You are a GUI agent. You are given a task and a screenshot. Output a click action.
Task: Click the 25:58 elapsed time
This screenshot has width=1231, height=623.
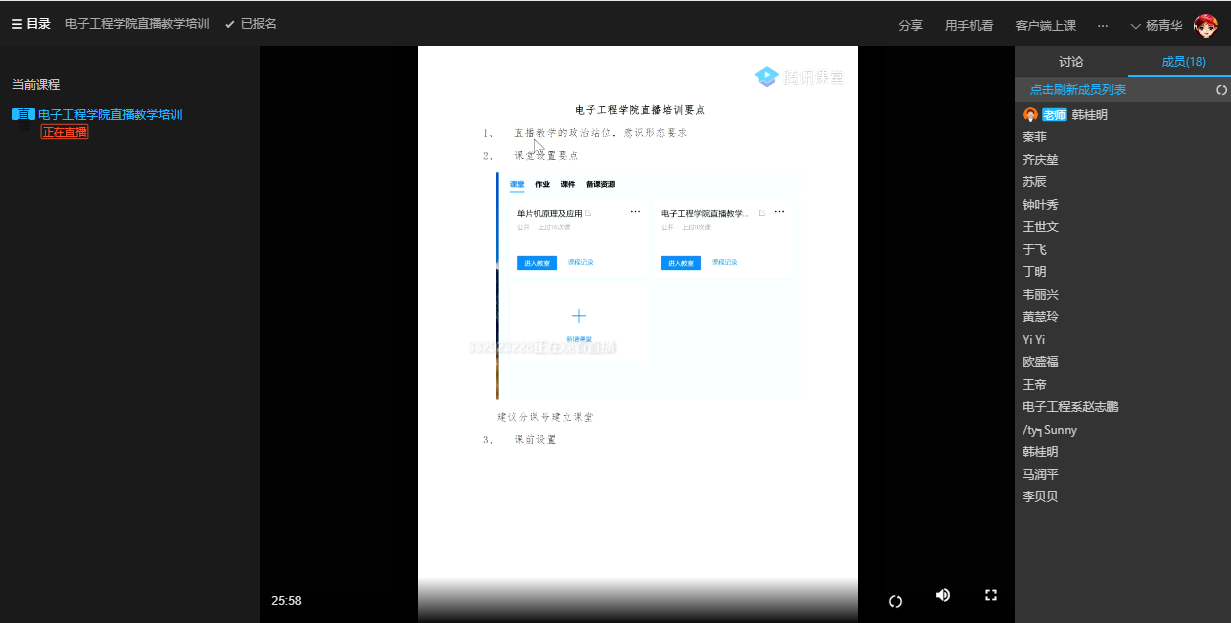coord(286,601)
